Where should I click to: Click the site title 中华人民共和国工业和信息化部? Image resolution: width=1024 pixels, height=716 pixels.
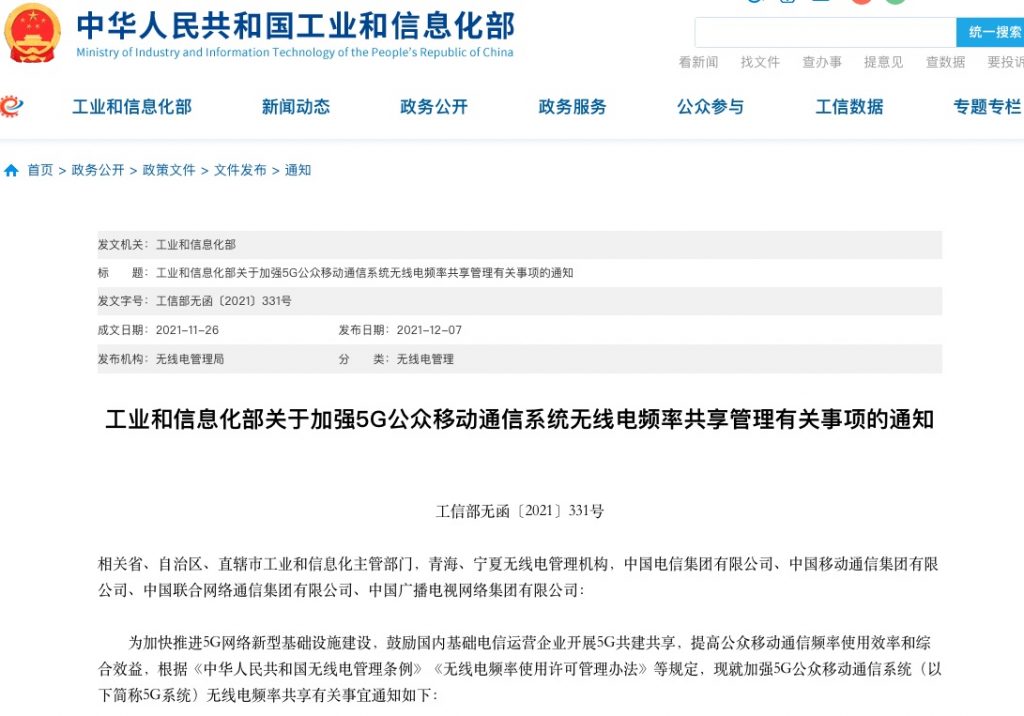click(296, 25)
